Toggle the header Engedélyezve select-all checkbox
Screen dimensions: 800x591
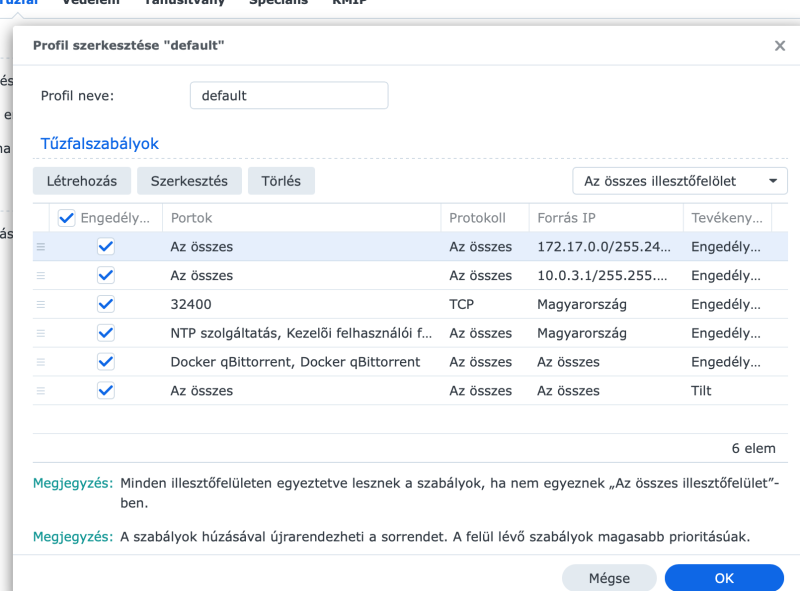click(x=67, y=218)
